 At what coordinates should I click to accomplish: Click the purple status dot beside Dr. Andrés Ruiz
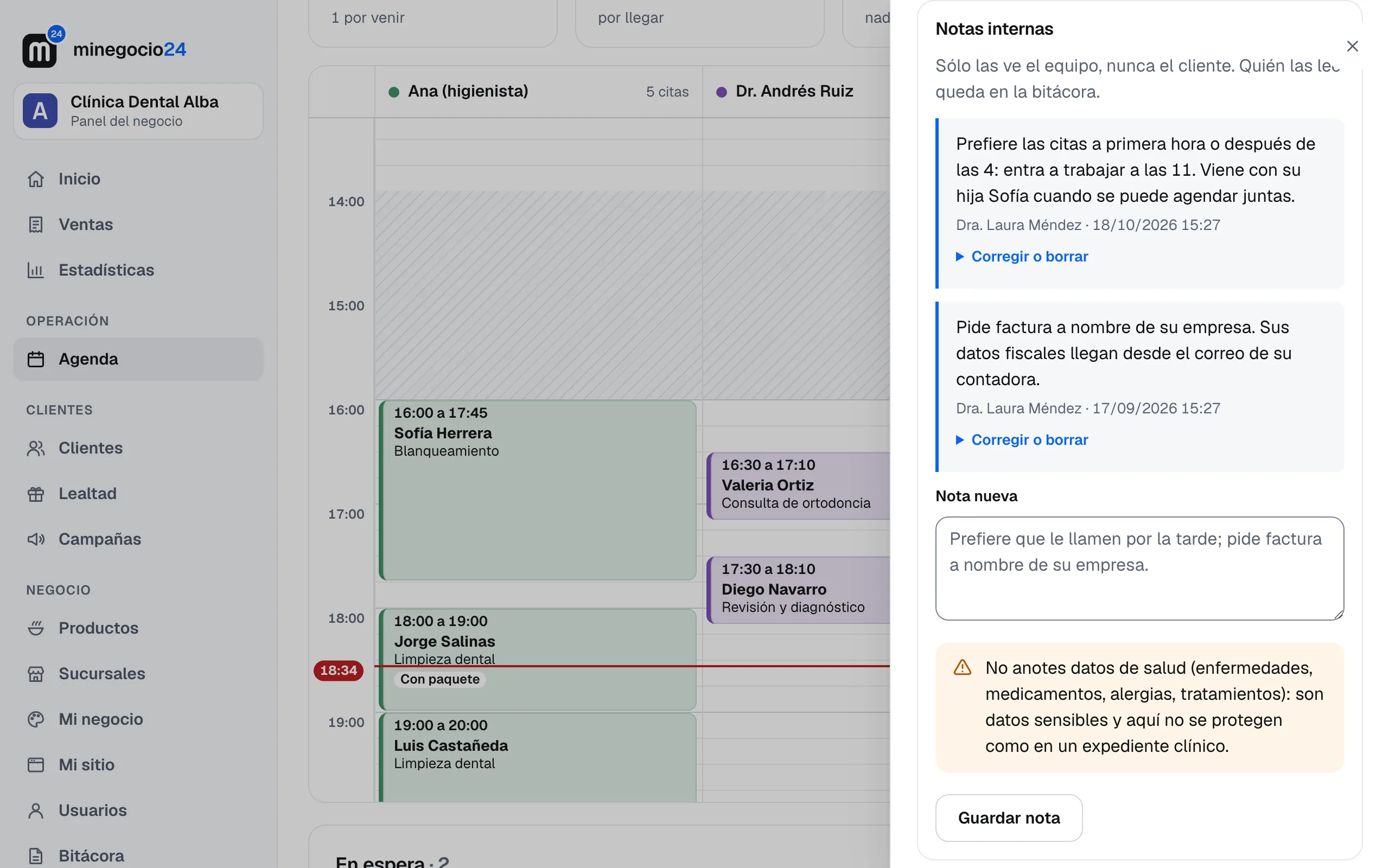[722, 92]
